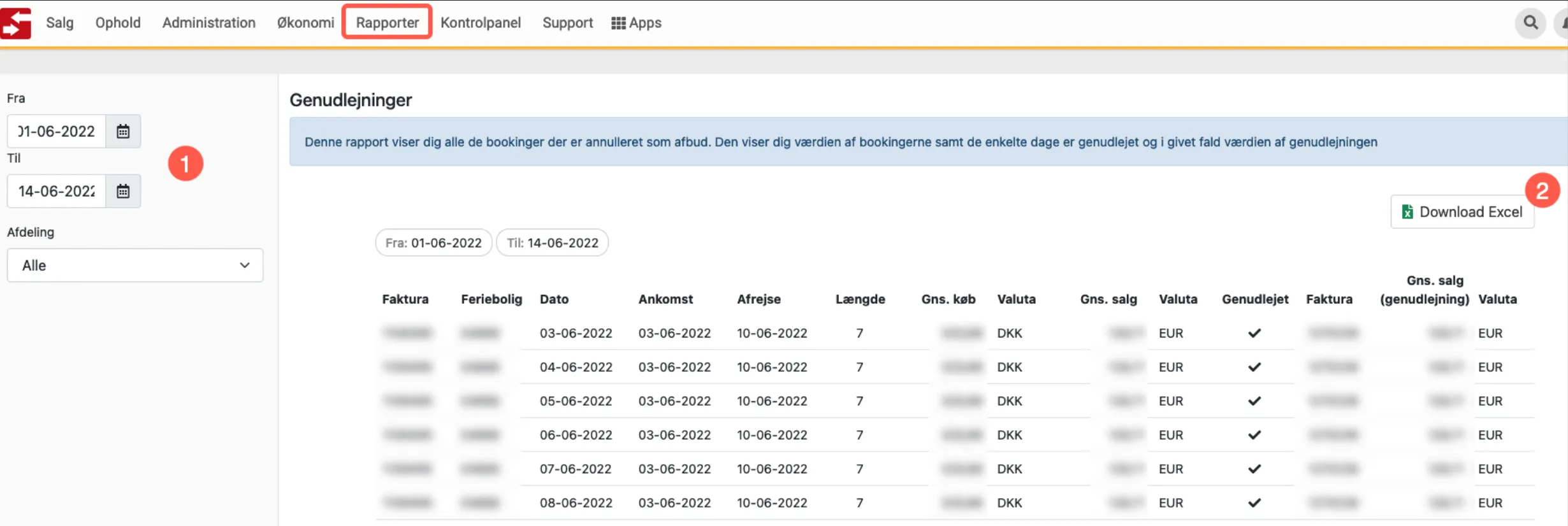Click Ankomst 03-06-2022 in the 07-06-2022 row

click(x=674, y=469)
